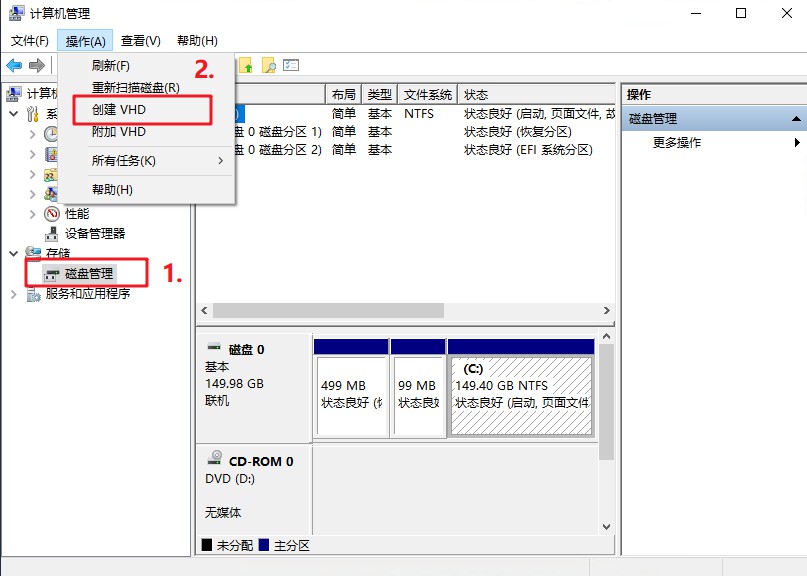Open the 查看(V) menu

point(141,41)
